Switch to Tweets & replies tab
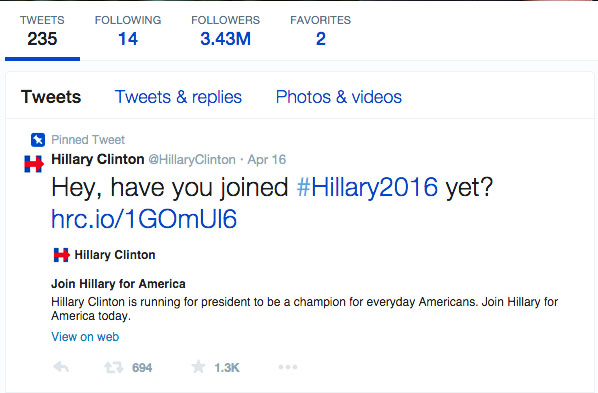The height and width of the screenshot is (393, 598). coord(178,97)
